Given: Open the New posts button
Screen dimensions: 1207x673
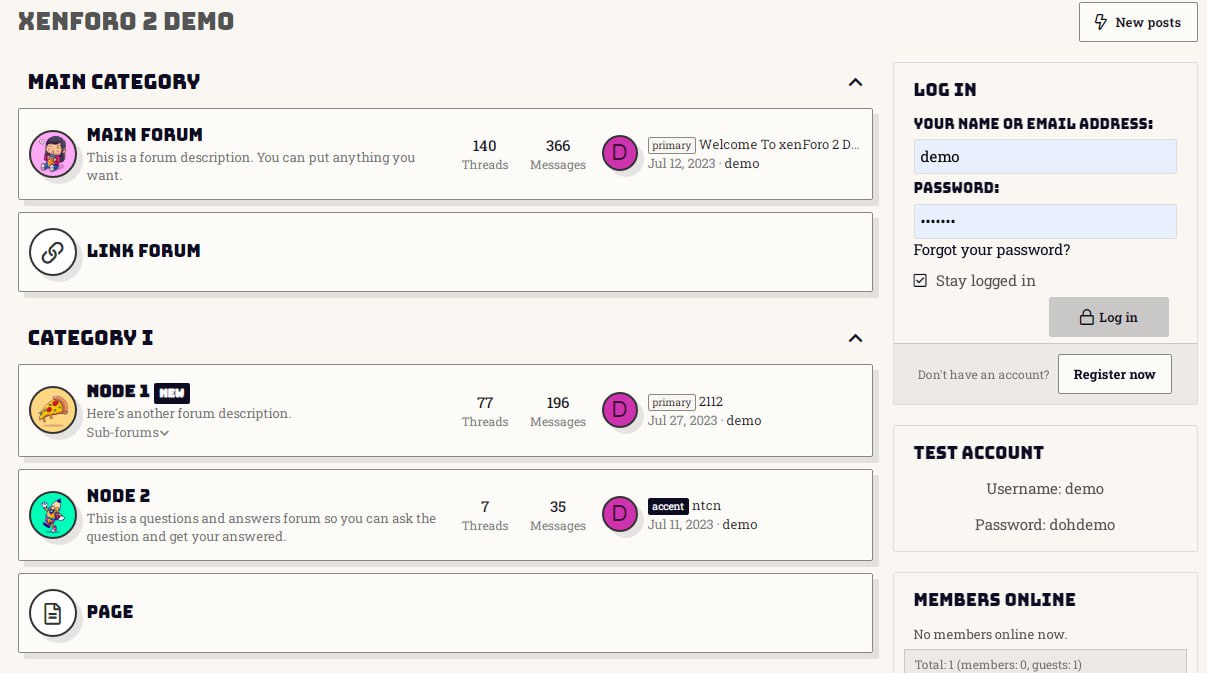Looking at the screenshot, I should (x=1137, y=22).
